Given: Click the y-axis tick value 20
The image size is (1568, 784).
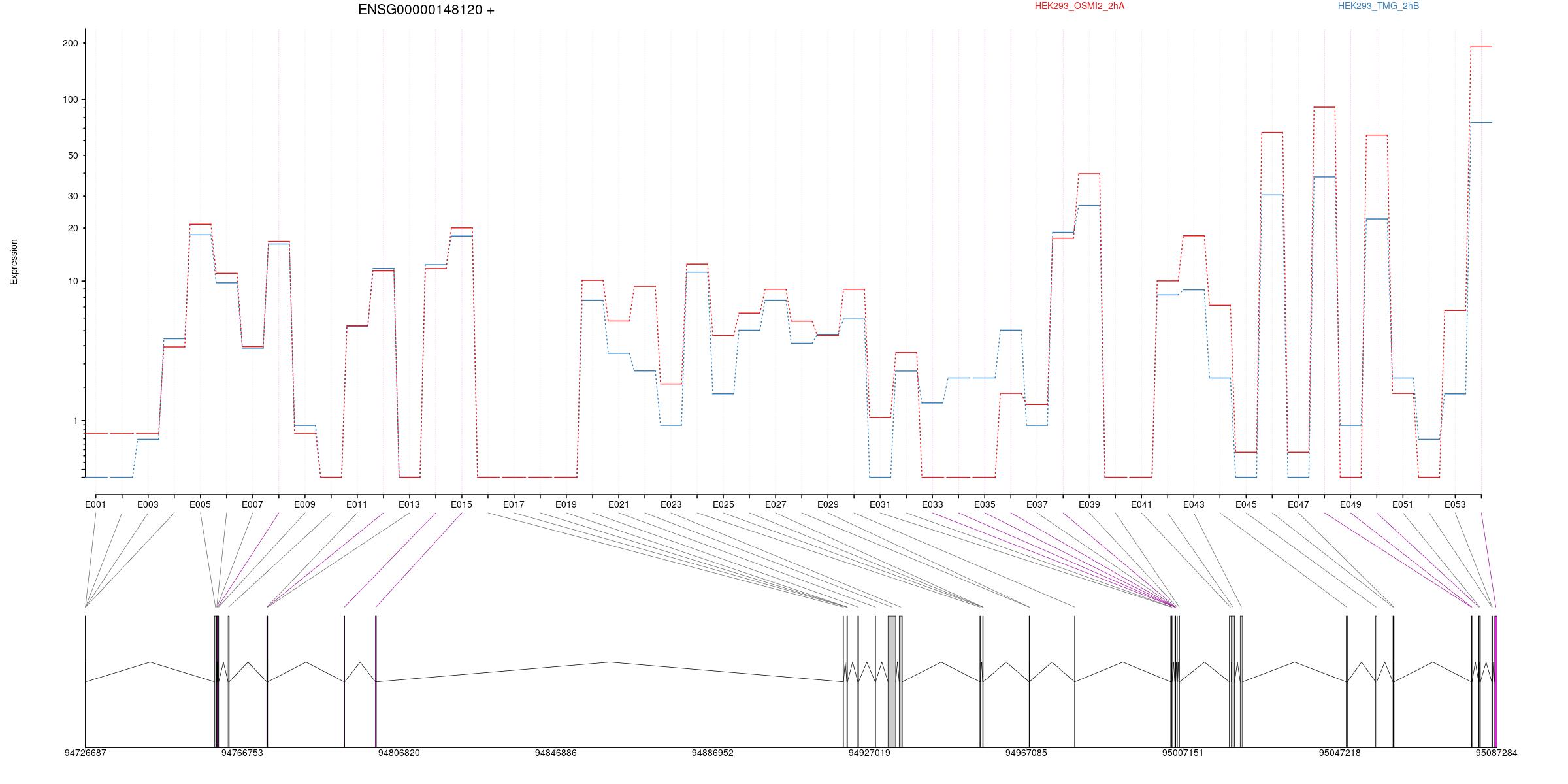Looking at the screenshot, I should point(73,228).
